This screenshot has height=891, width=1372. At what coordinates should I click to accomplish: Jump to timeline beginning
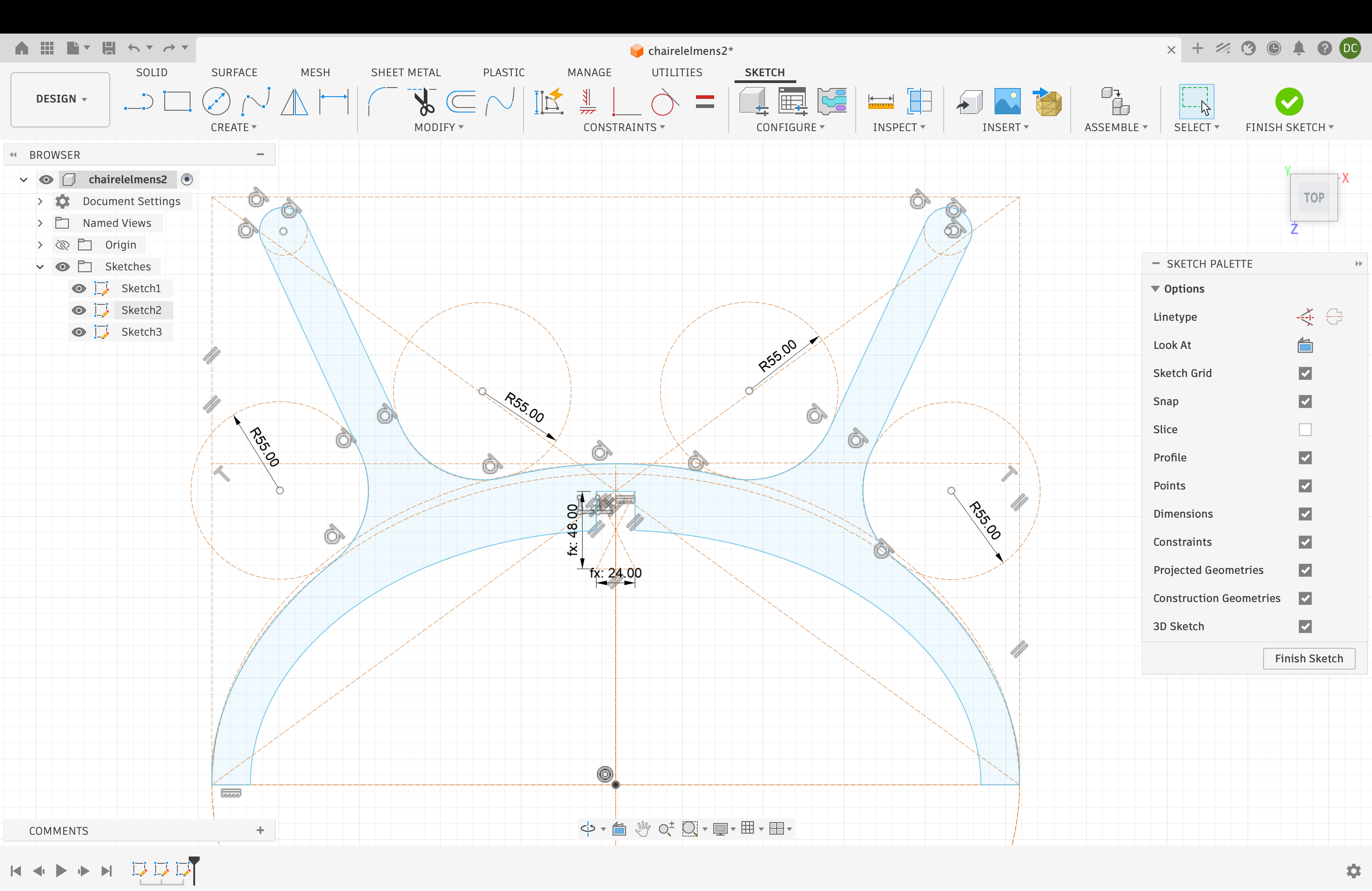click(16, 871)
